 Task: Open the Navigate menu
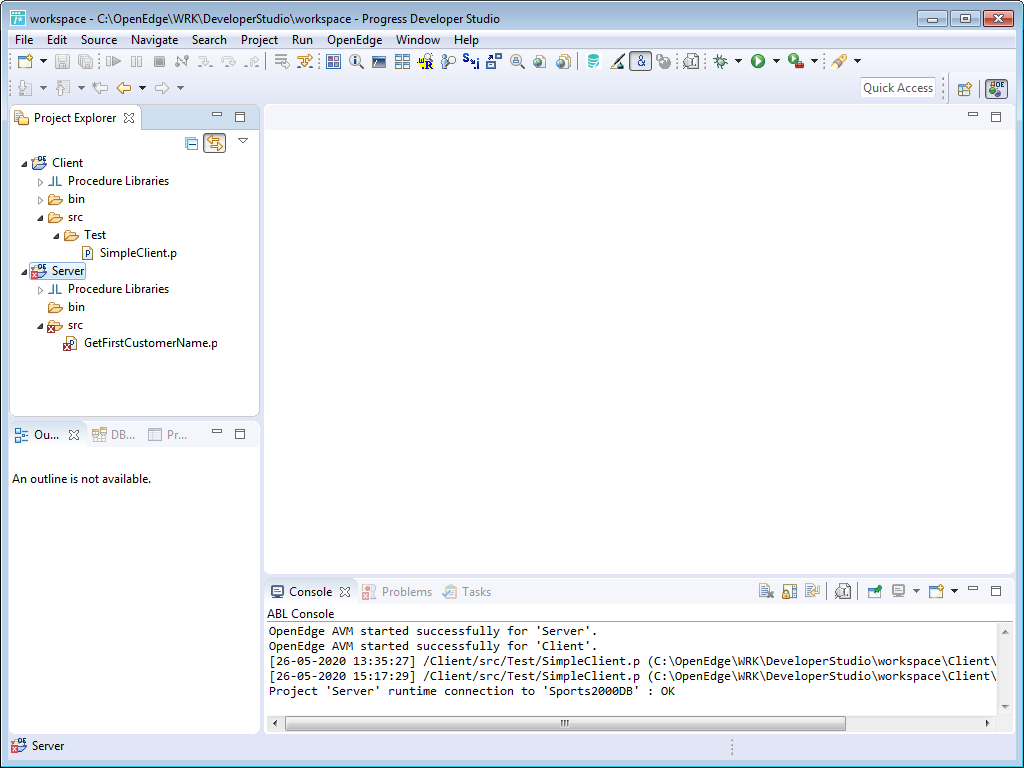(x=154, y=40)
